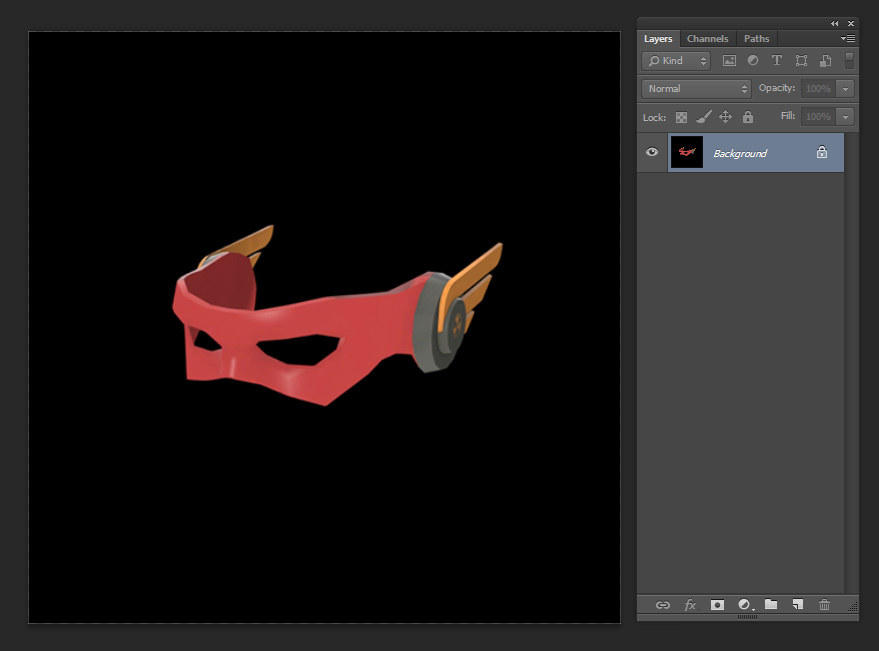Toggle the layer filtering switch on or off
Image resolution: width=879 pixels, height=651 pixels.
(x=849, y=60)
